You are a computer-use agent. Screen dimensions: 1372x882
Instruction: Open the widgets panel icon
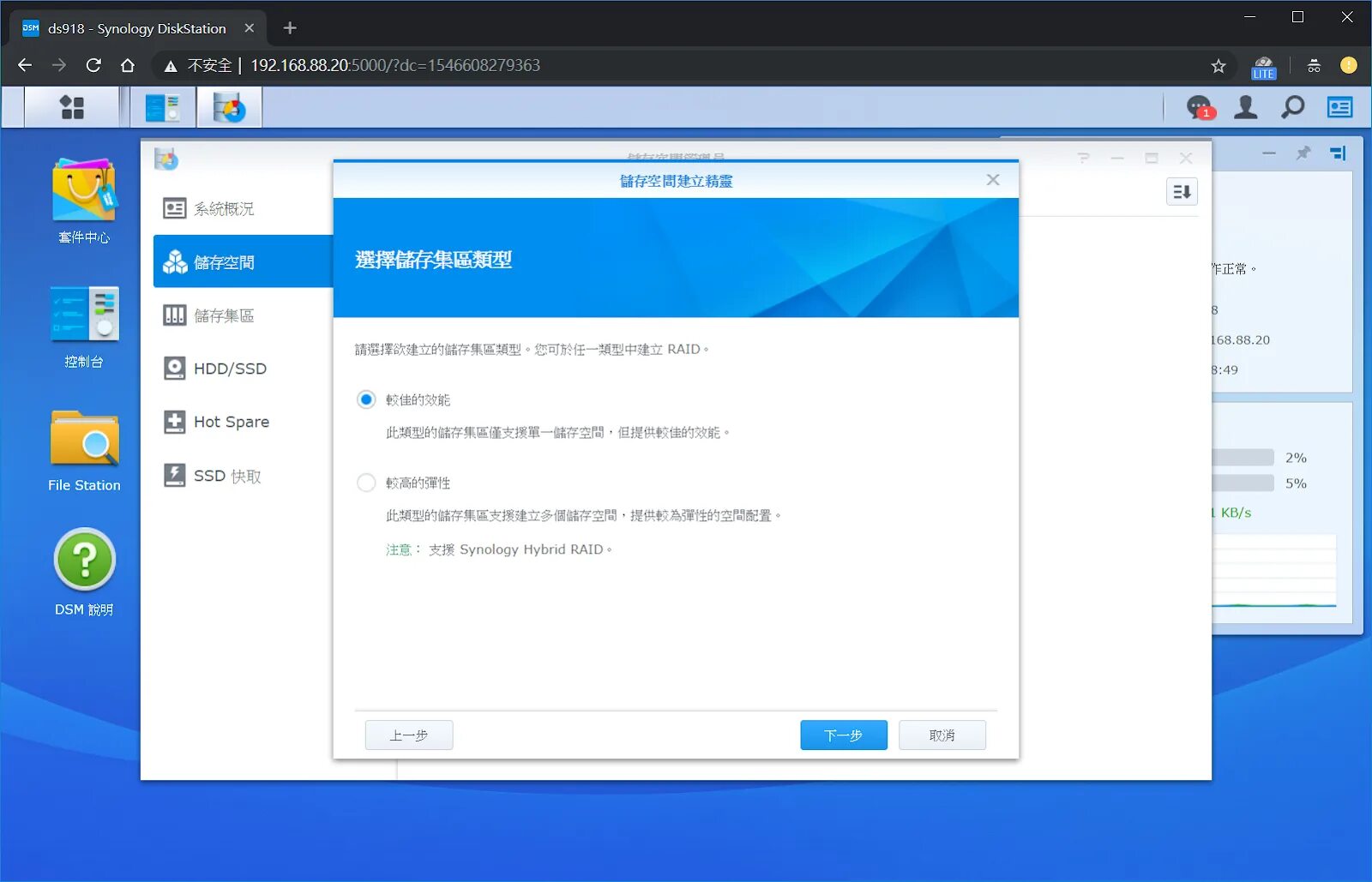[1339, 107]
